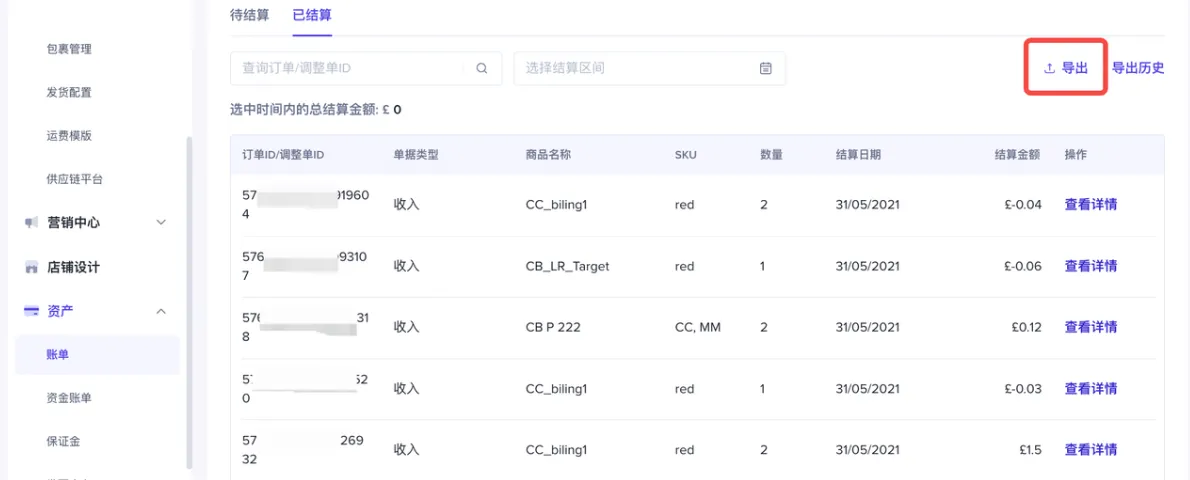Screen dimensions: 1190x480
Task: View details for the CB_LR_Target row
Action: 1091,266
